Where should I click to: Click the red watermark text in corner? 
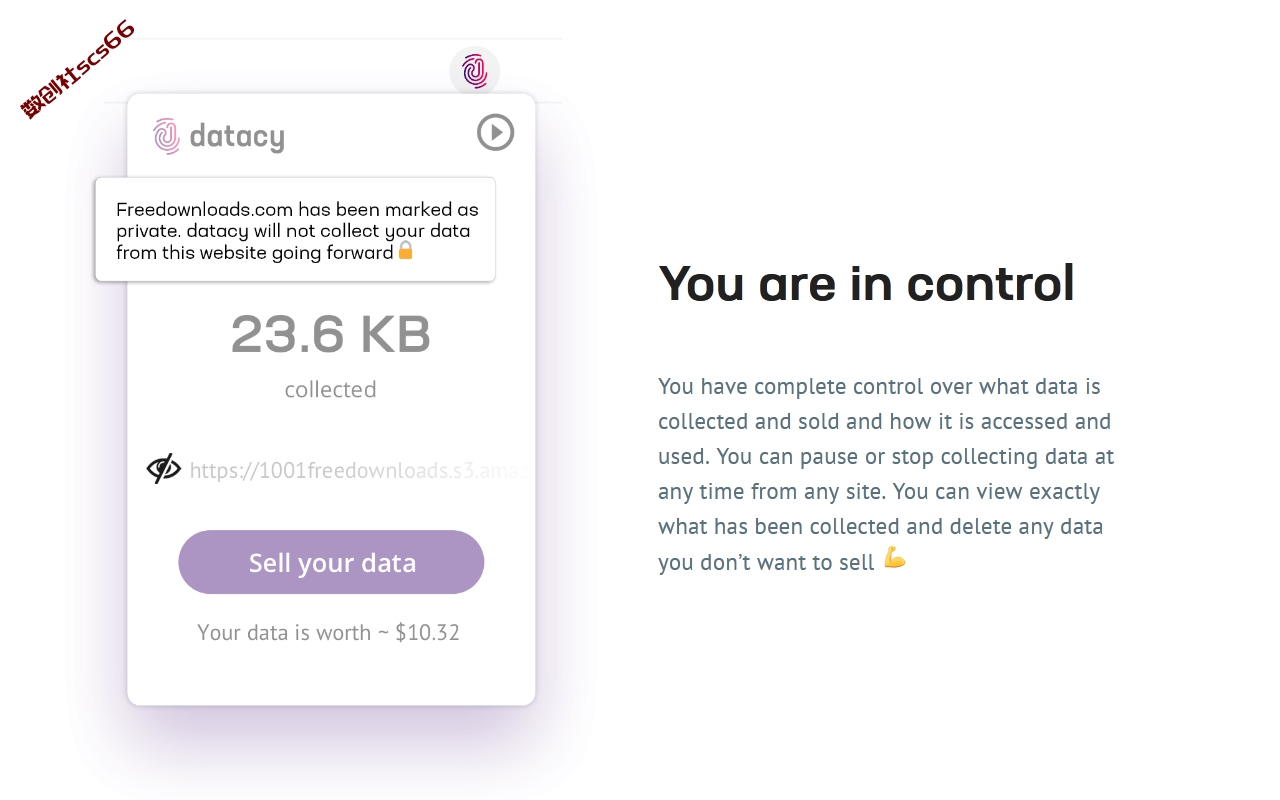point(78,70)
